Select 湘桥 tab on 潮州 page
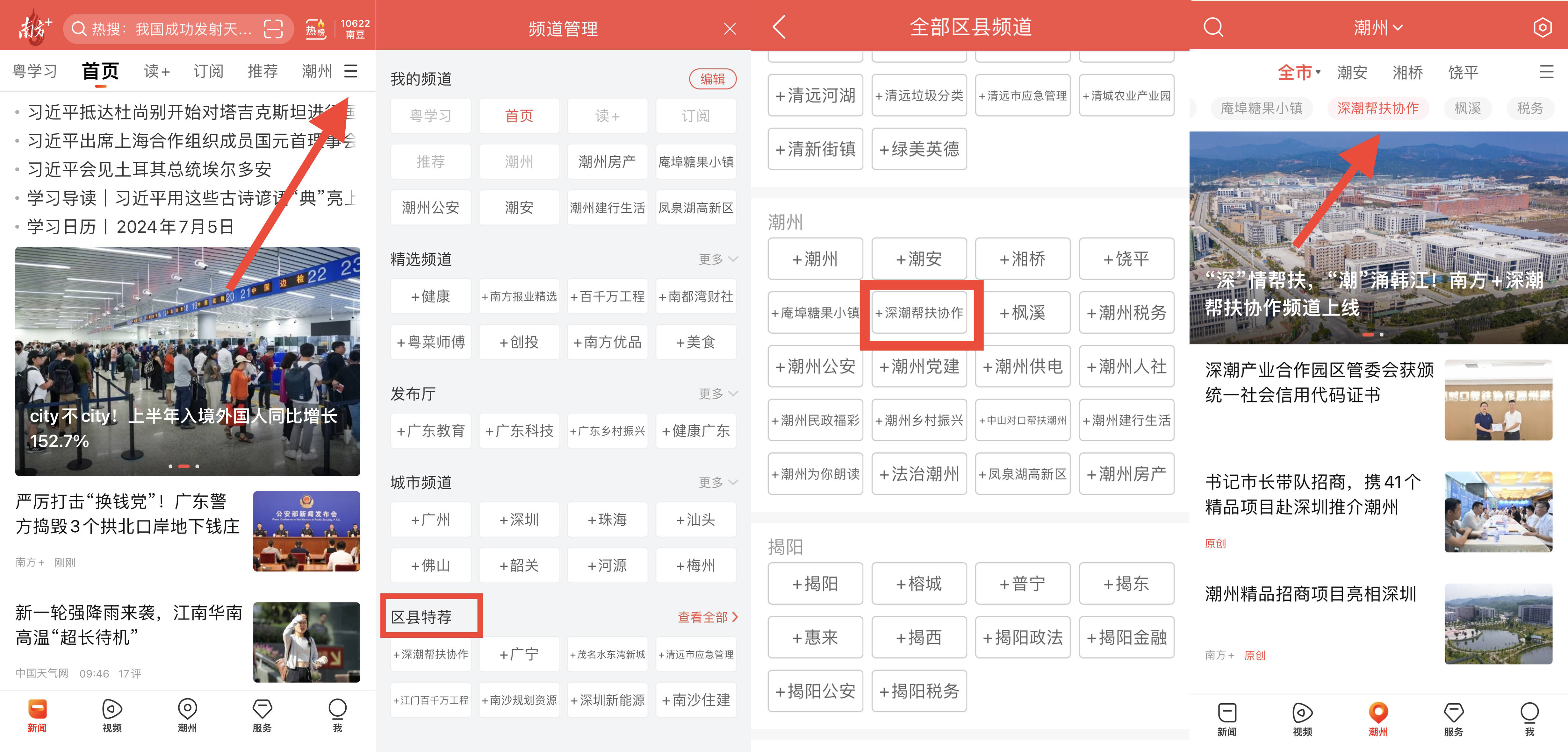1568x752 pixels. click(1407, 72)
